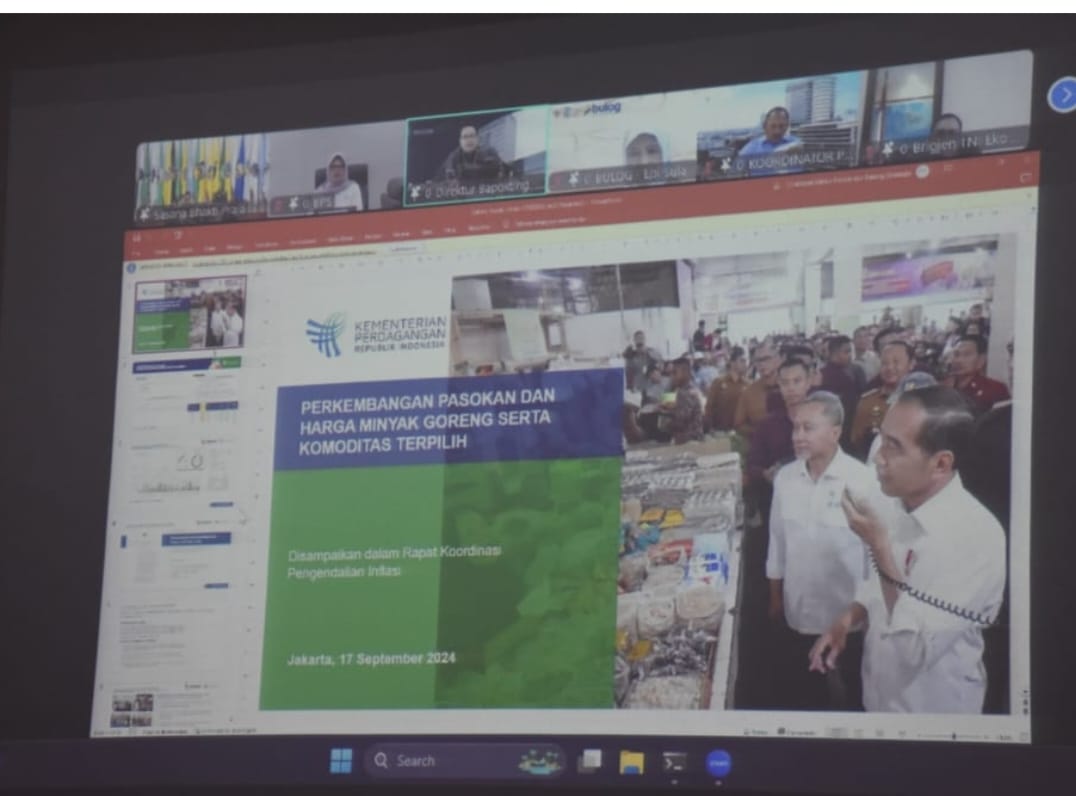Click in the taskbar Search box

click(x=440, y=761)
